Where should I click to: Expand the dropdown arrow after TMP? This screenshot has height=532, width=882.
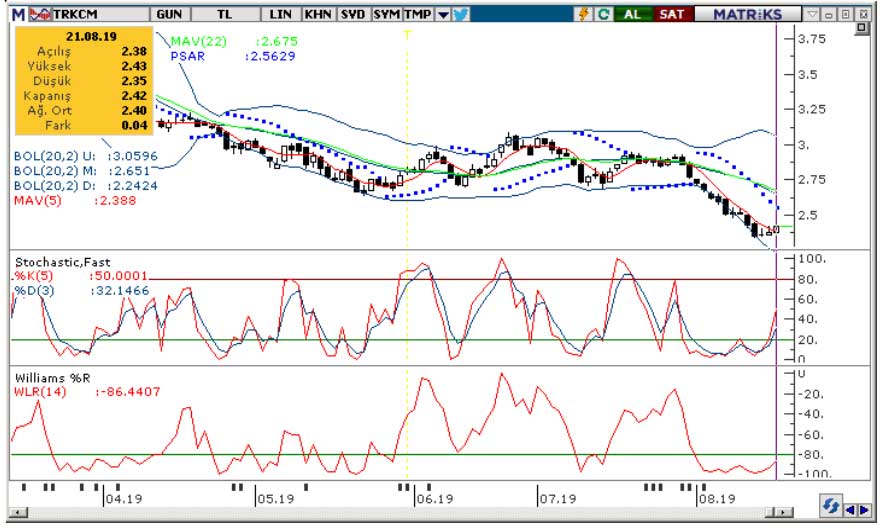point(443,14)
